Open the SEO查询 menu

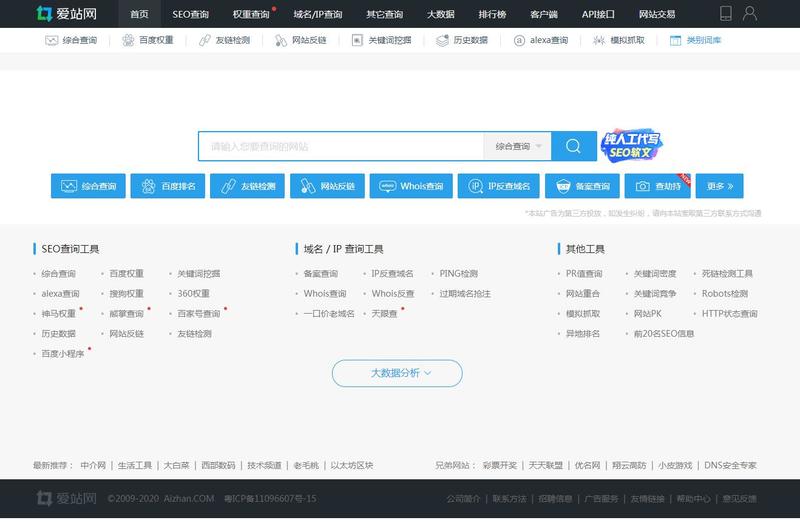point(190,14)
